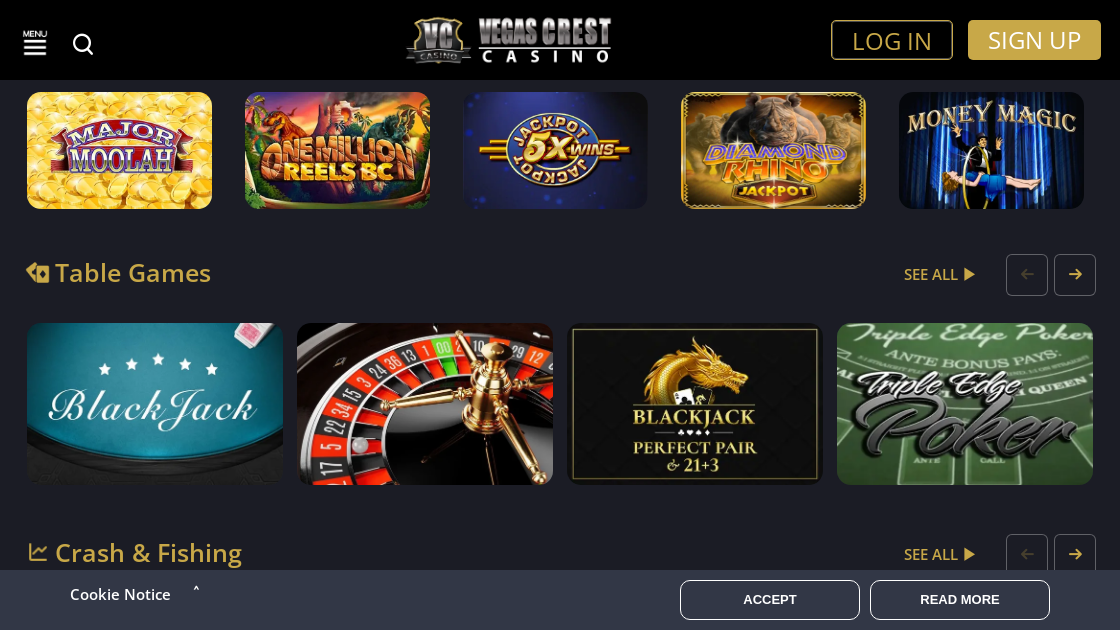Screen dimensions: 1120x630
Task: Accept the cookie notice
Action: click(769, 600)
